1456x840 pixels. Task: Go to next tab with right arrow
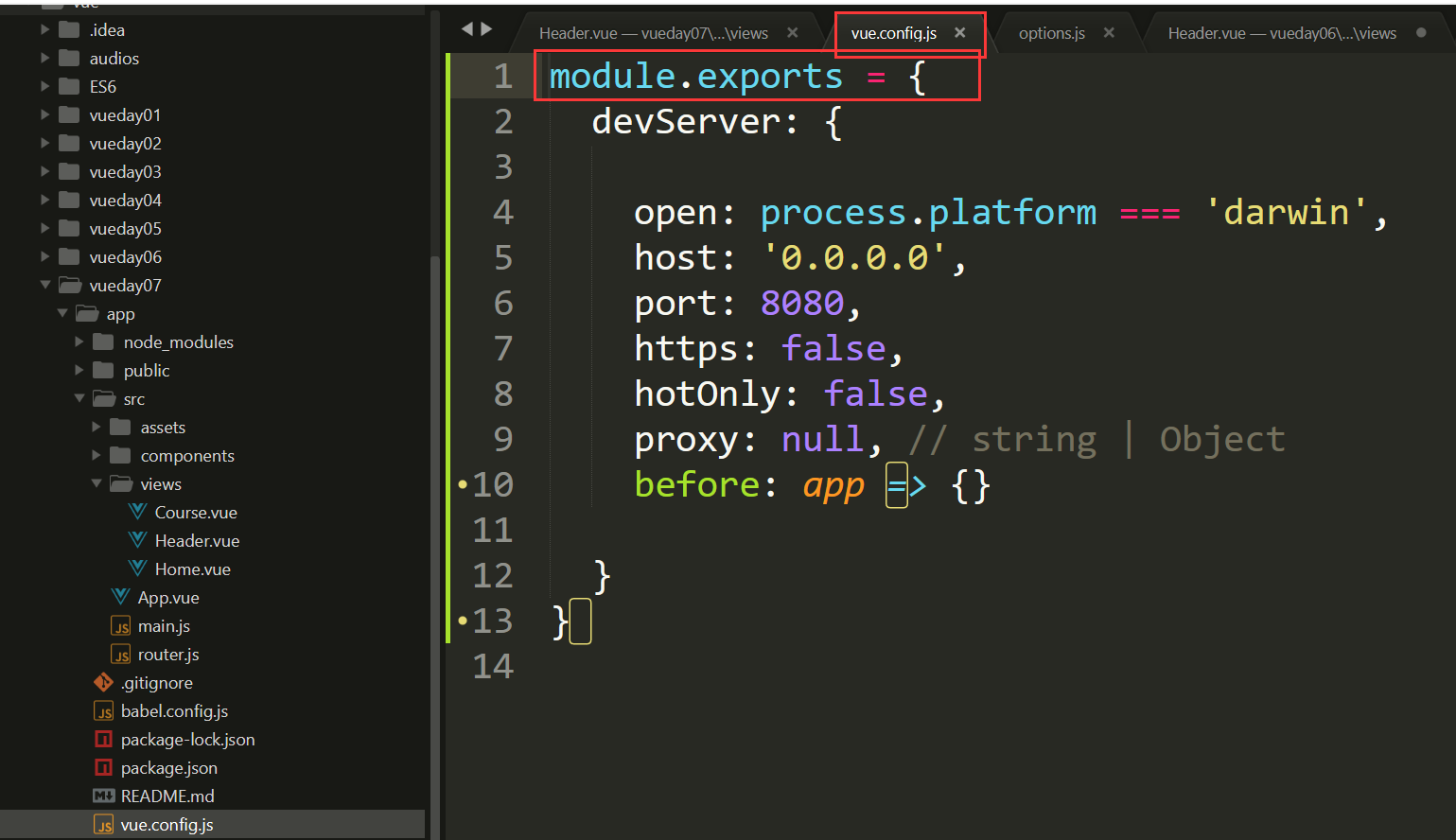[486, 29]
